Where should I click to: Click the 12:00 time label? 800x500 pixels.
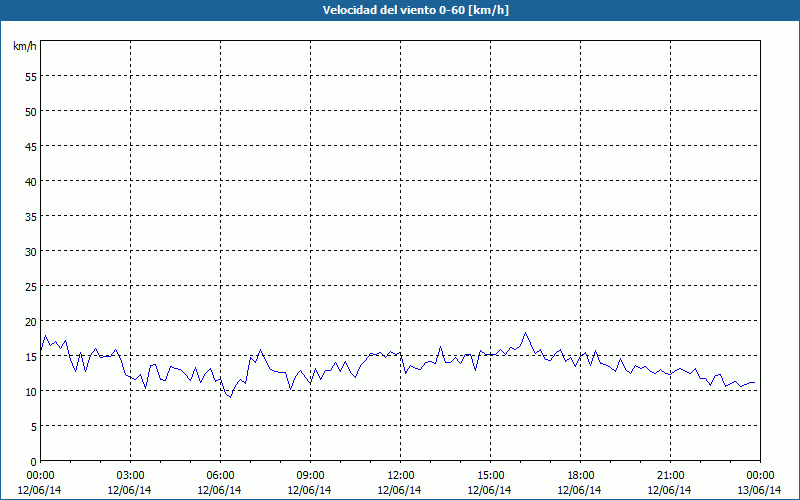tap(401, 476)
